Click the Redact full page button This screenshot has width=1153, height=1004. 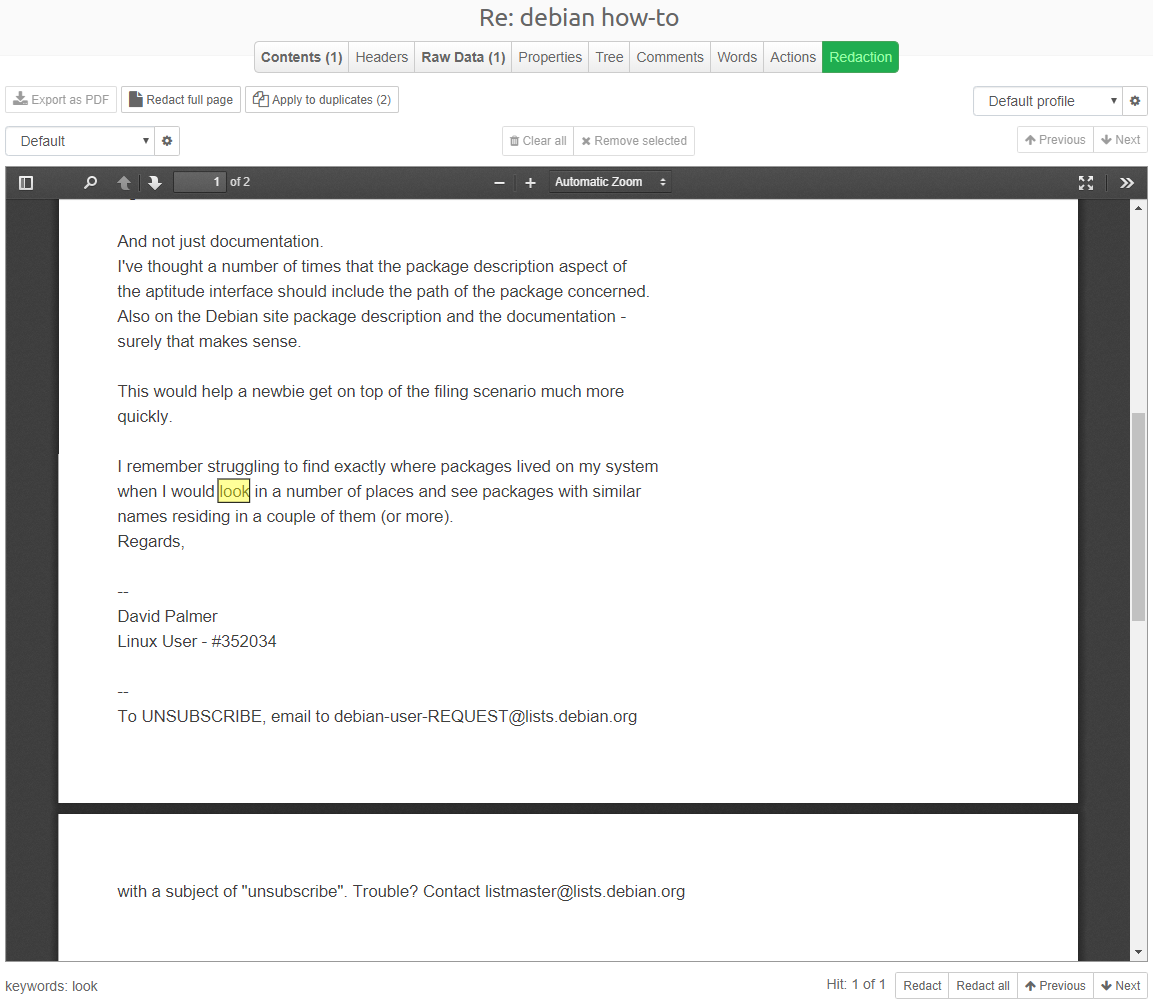coord(180,99)
